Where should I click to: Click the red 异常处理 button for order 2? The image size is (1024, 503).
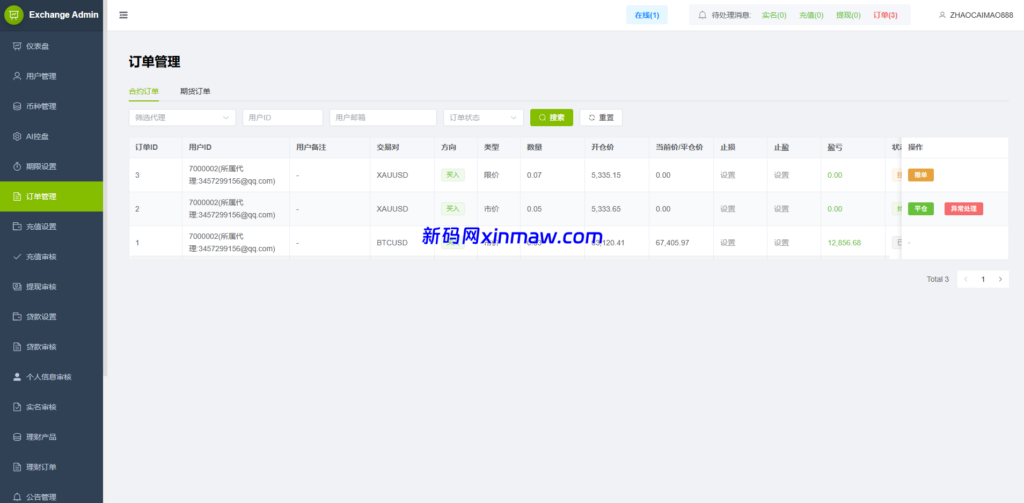(x=963, y=209)
